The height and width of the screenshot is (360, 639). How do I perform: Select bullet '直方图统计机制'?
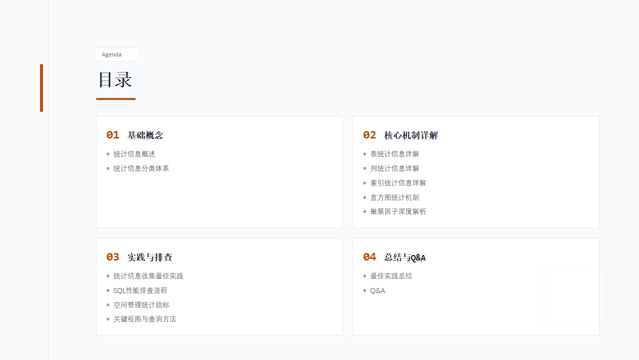tap(394, 197)
